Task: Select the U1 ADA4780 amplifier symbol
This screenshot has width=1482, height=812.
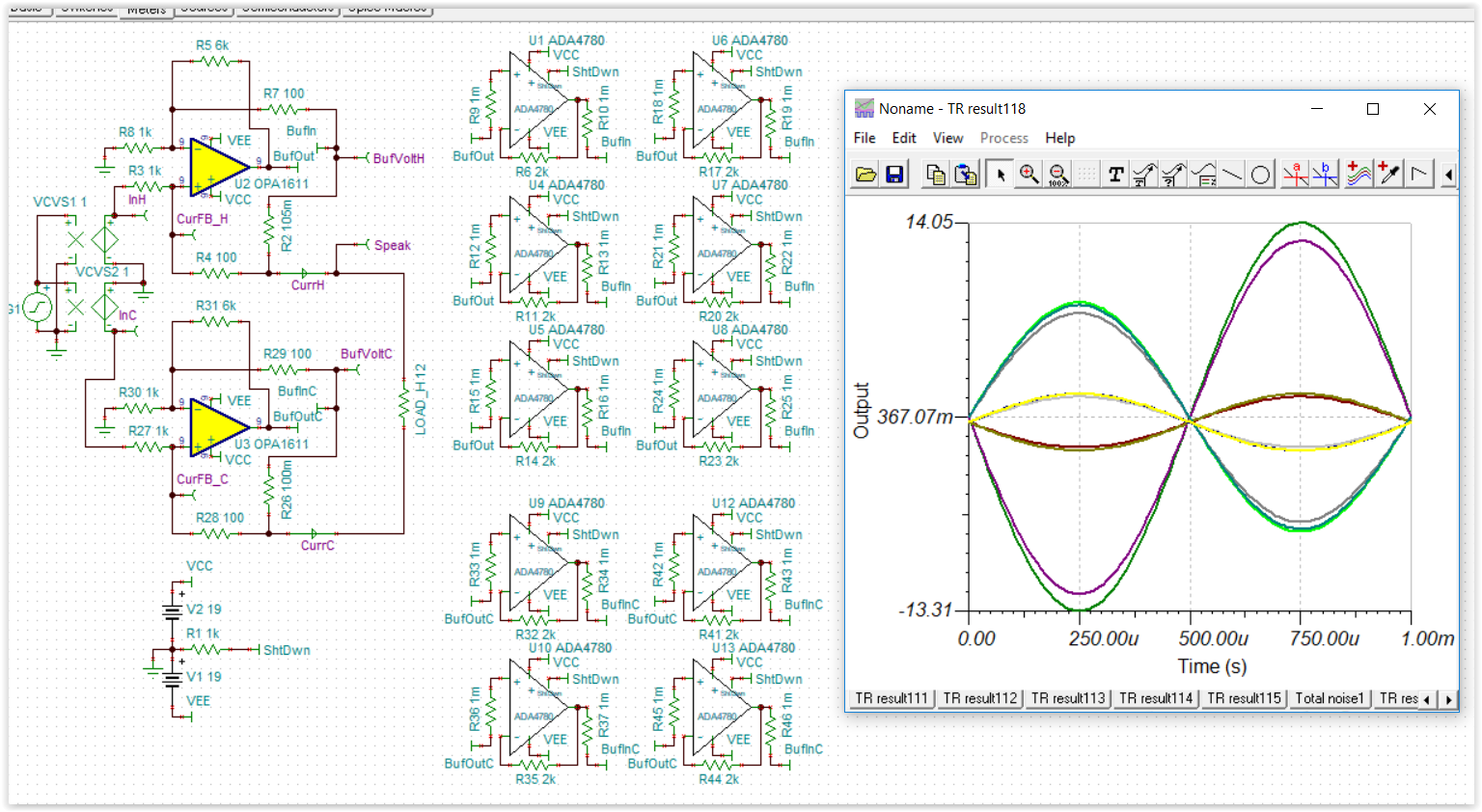Action: click(x=536, y=99)
